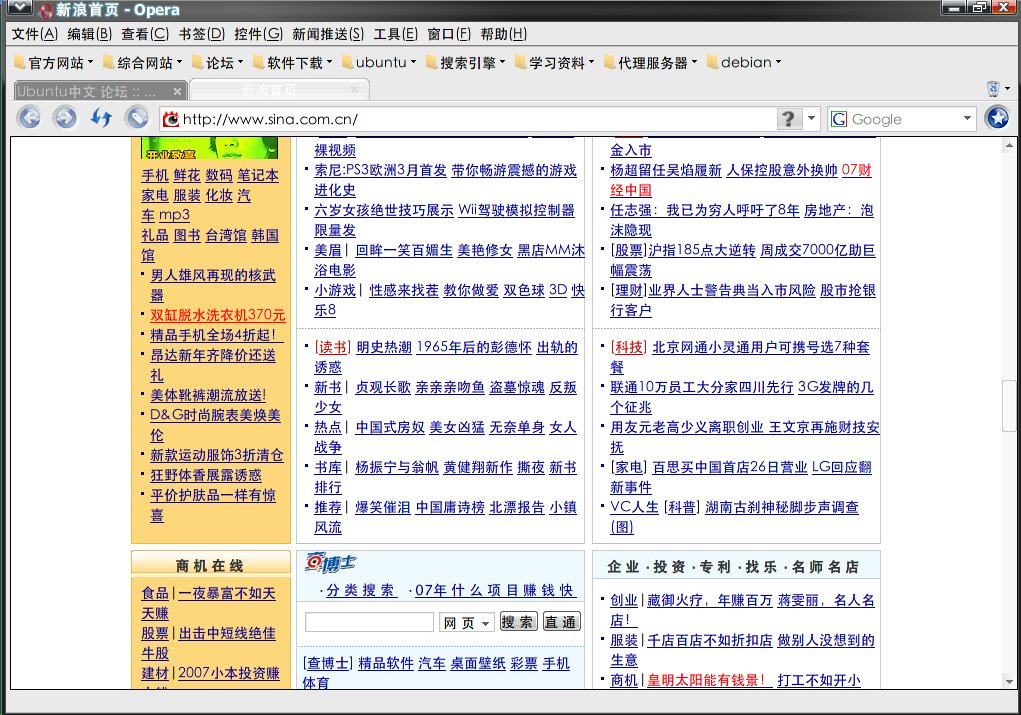
Task: Open the 狂野体香展露诱惑 link
Action: point(206,475)
